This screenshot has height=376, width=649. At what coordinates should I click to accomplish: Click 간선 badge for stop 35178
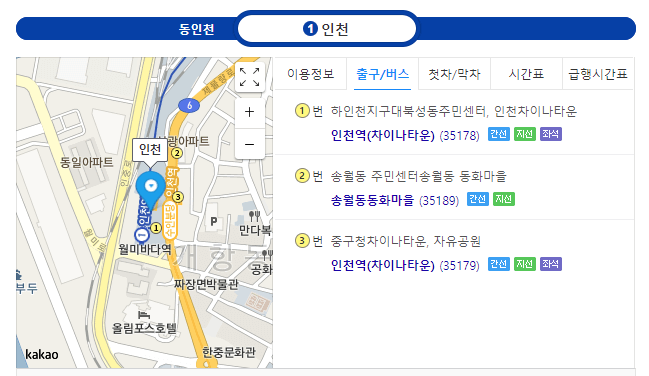point(498,134)
